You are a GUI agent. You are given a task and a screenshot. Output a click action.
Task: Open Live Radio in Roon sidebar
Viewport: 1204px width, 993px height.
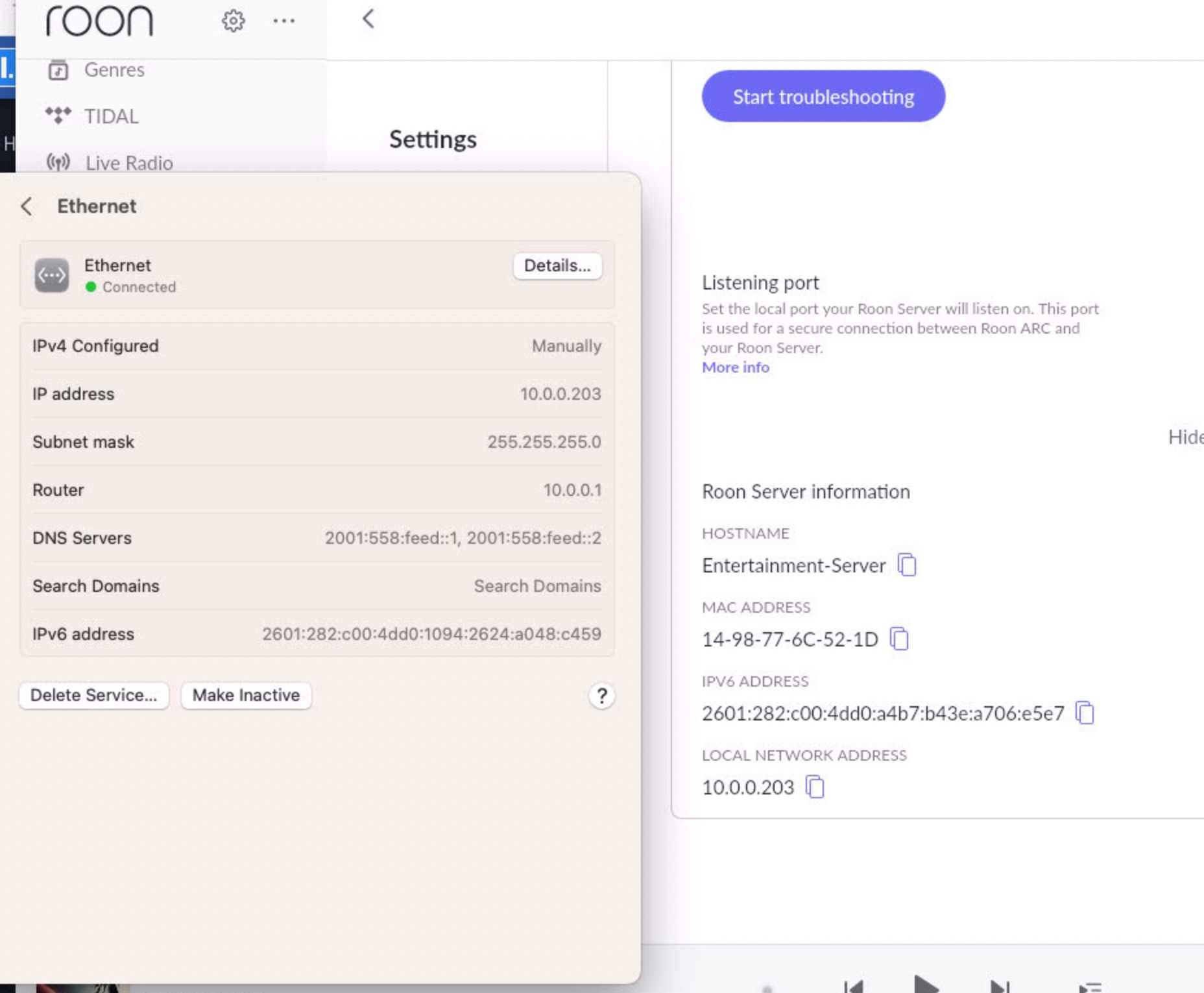[129, 163]
